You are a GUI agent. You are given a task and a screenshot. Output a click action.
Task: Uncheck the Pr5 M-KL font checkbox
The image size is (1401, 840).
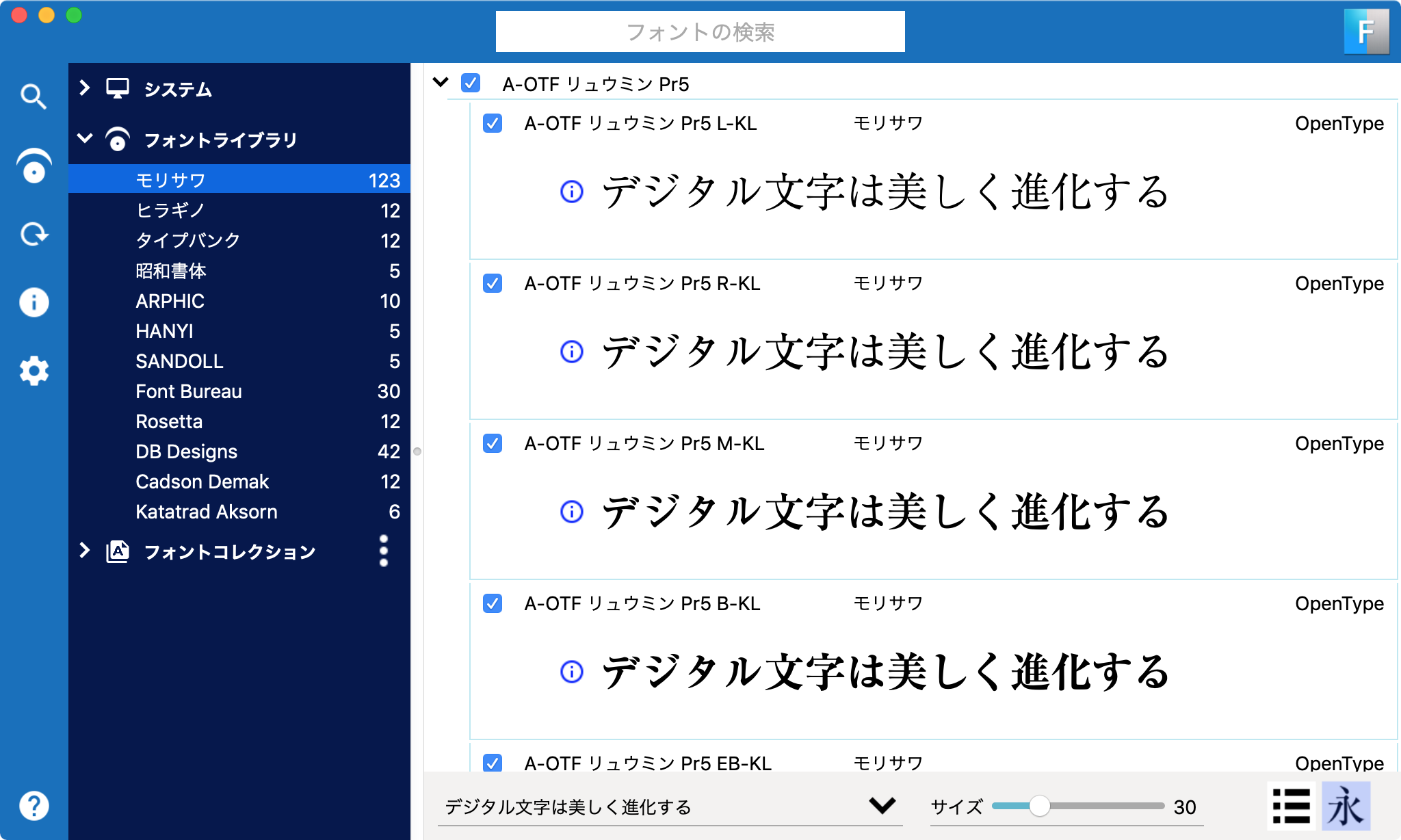[x=493, y=443]
